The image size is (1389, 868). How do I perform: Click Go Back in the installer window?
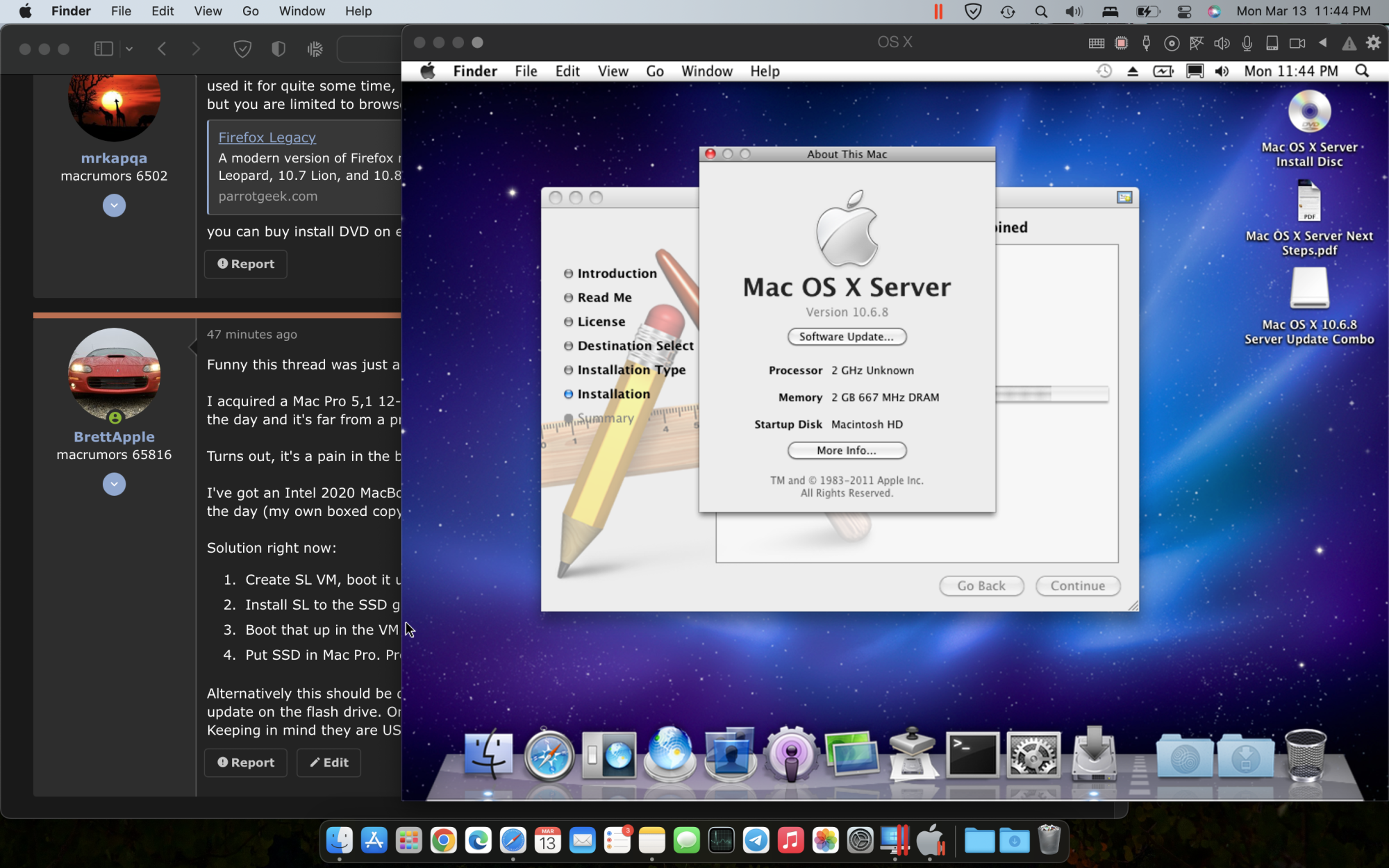(x=981, y=586)
